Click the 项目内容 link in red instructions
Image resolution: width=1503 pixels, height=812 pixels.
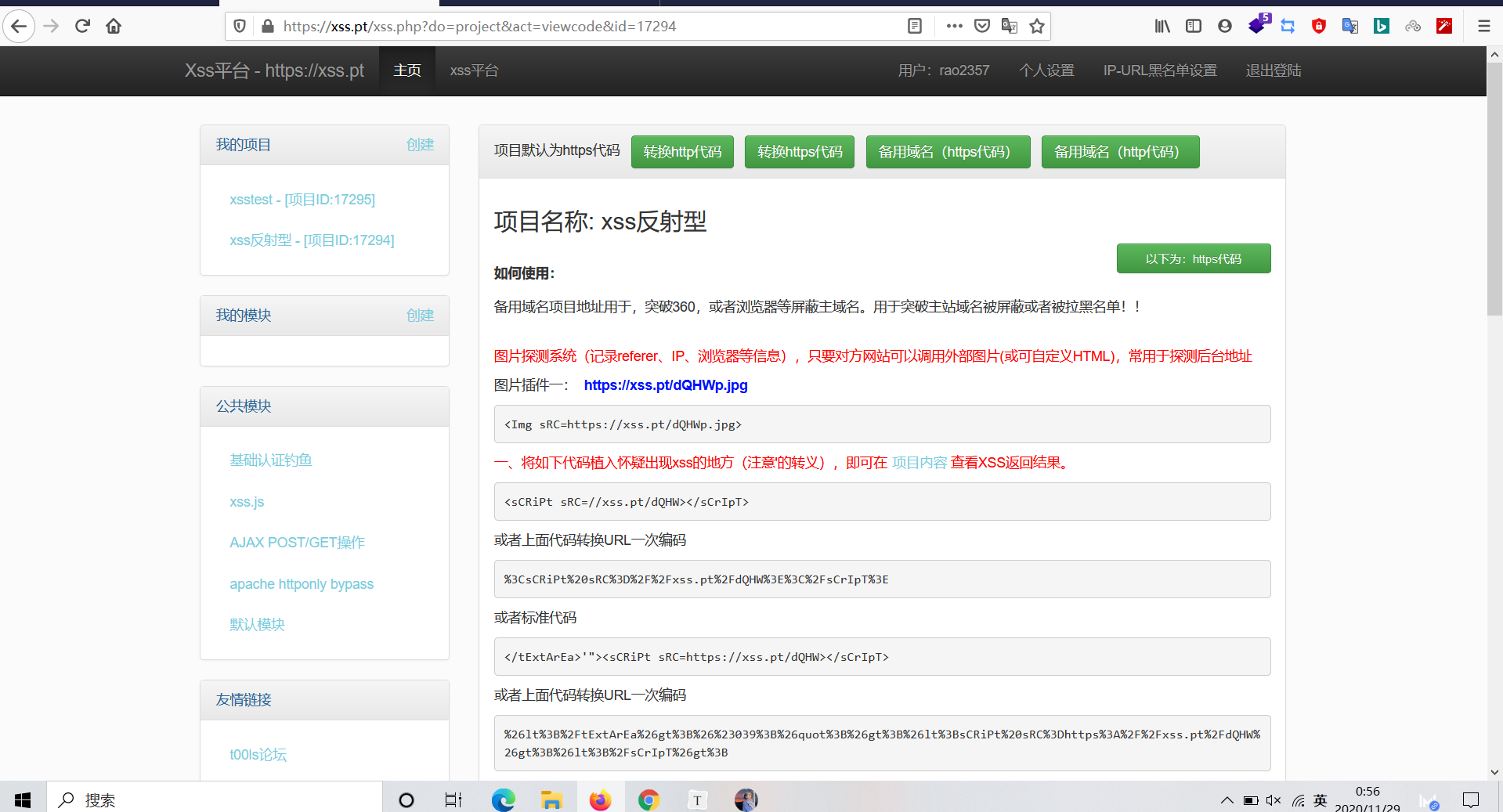click(920, 463)
